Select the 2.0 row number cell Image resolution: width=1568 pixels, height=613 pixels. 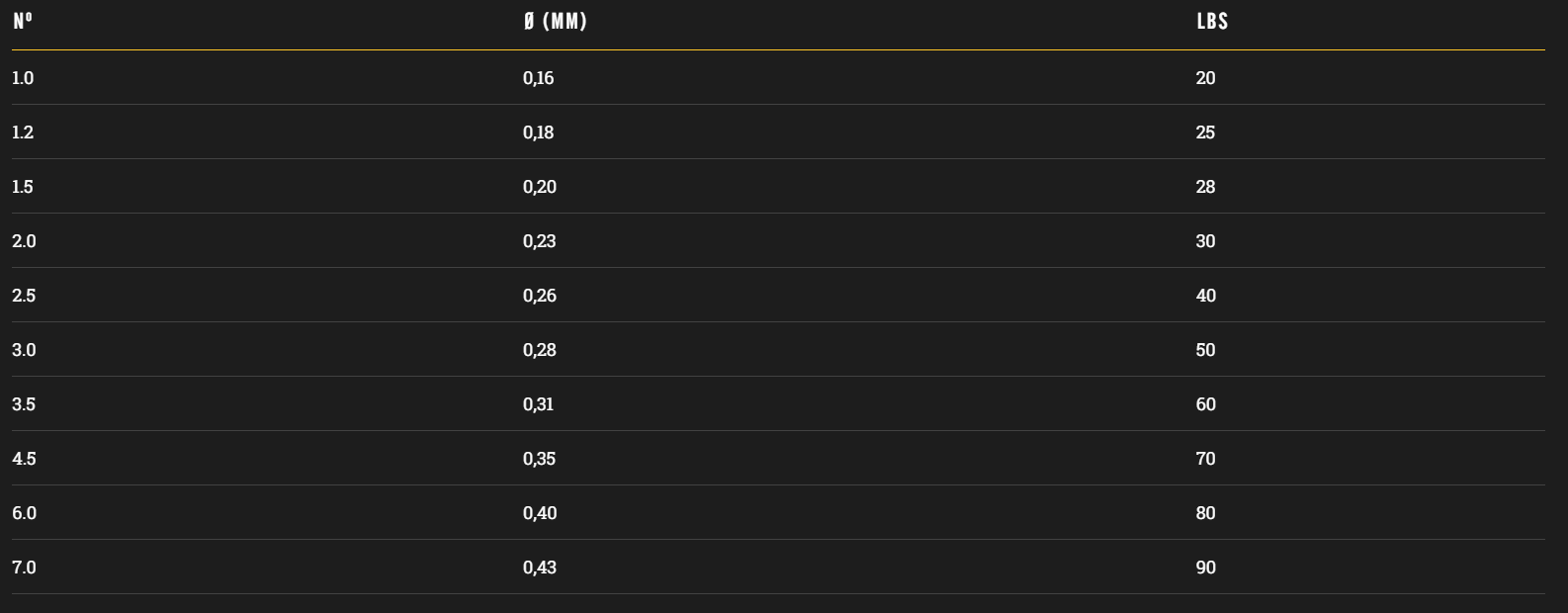(x=24, y=241)
